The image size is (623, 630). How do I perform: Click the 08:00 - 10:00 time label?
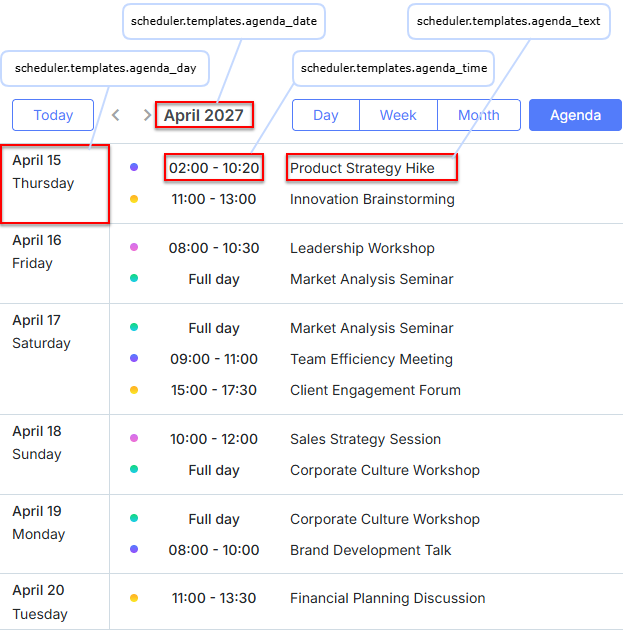214,550
